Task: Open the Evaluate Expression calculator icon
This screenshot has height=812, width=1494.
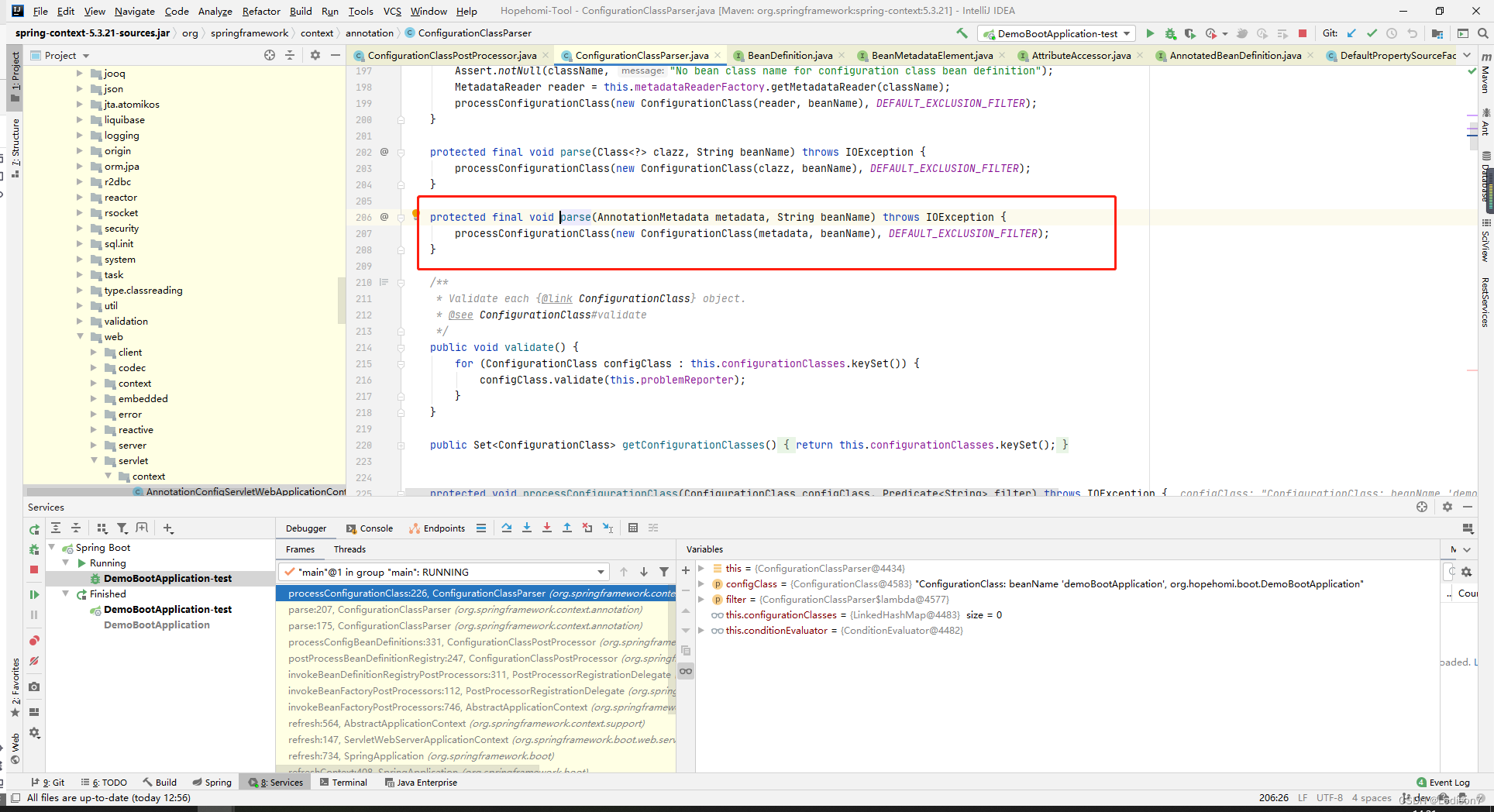Action: tap(633, 528)
